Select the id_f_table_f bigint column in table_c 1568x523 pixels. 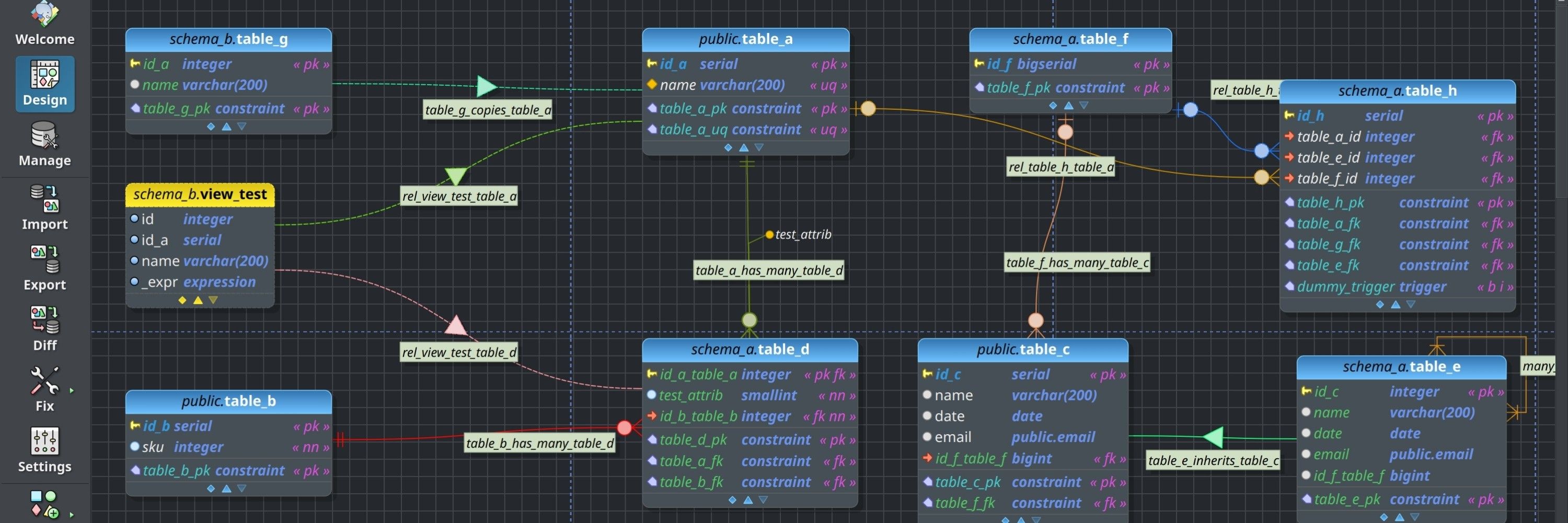1023,459
